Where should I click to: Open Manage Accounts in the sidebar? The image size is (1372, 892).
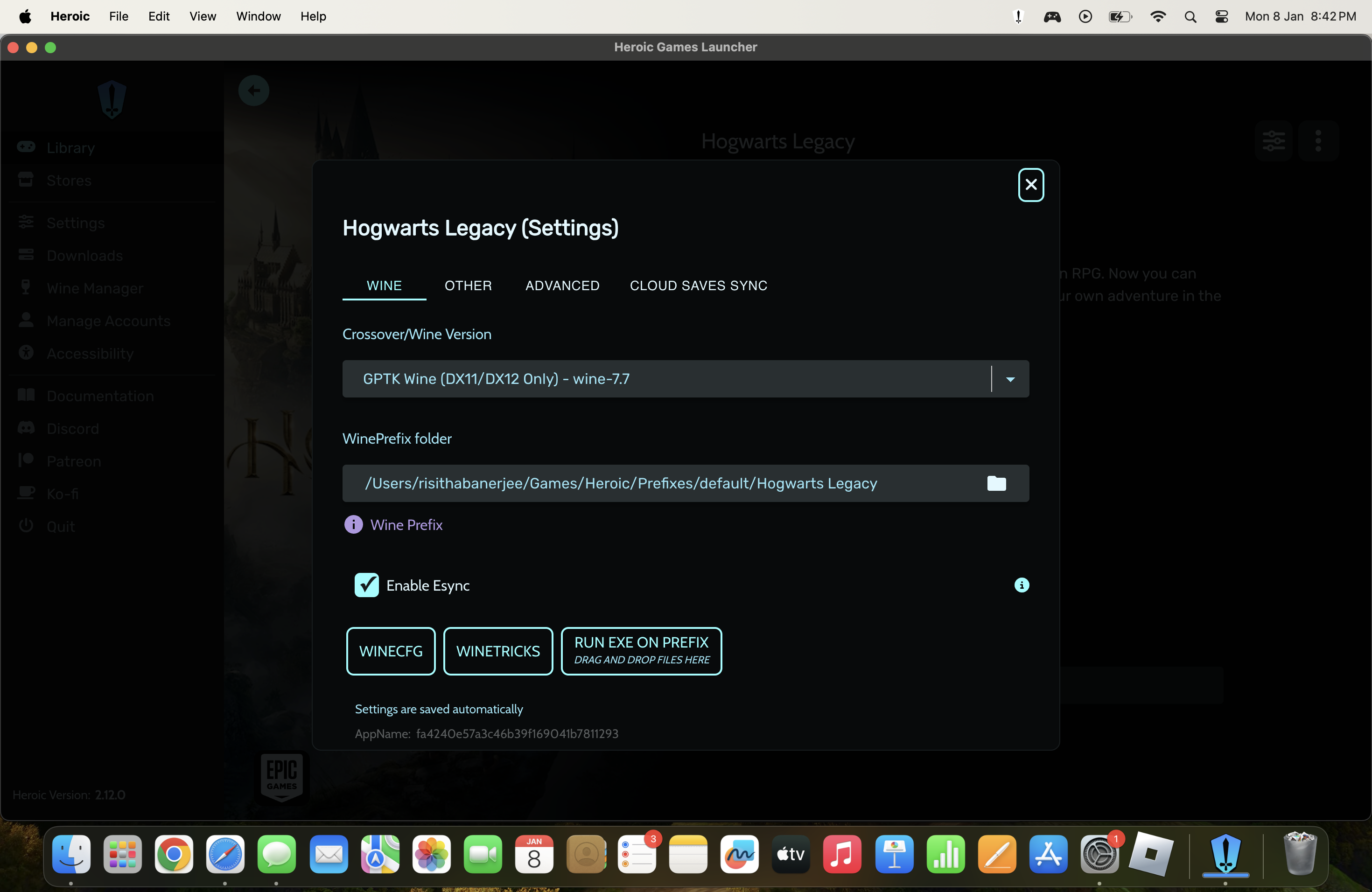112,321
